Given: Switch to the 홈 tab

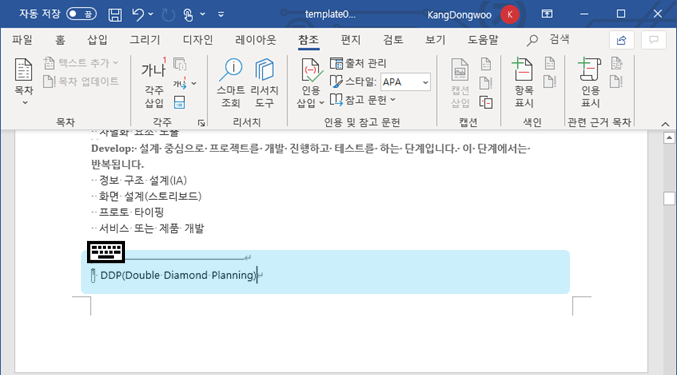Looking at the screenshot, I should [60, 40].
